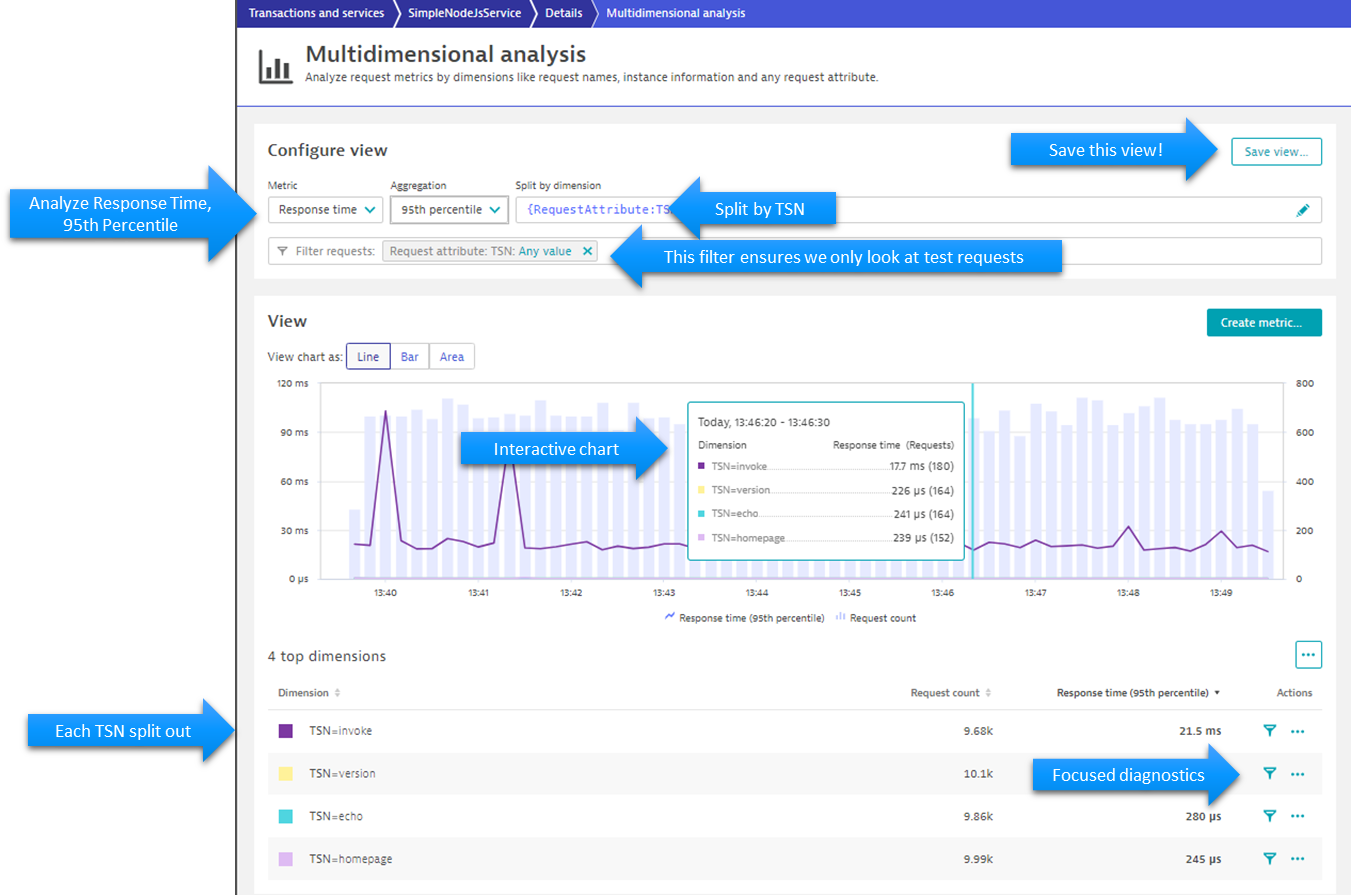Click the Create metric button
1351x895 pixels.
[x=1264, y=322]
